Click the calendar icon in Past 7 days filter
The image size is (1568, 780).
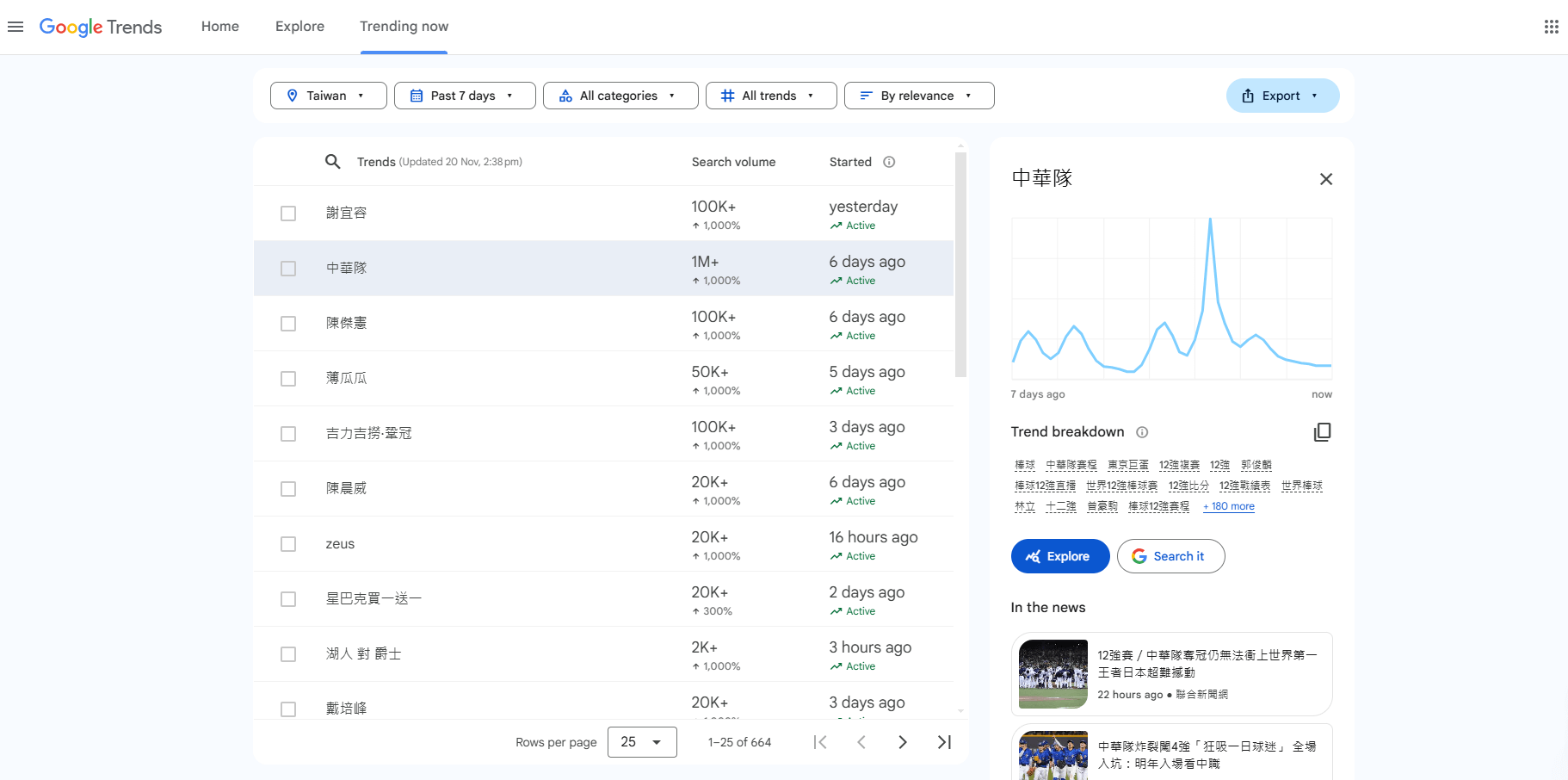[417, 96]
